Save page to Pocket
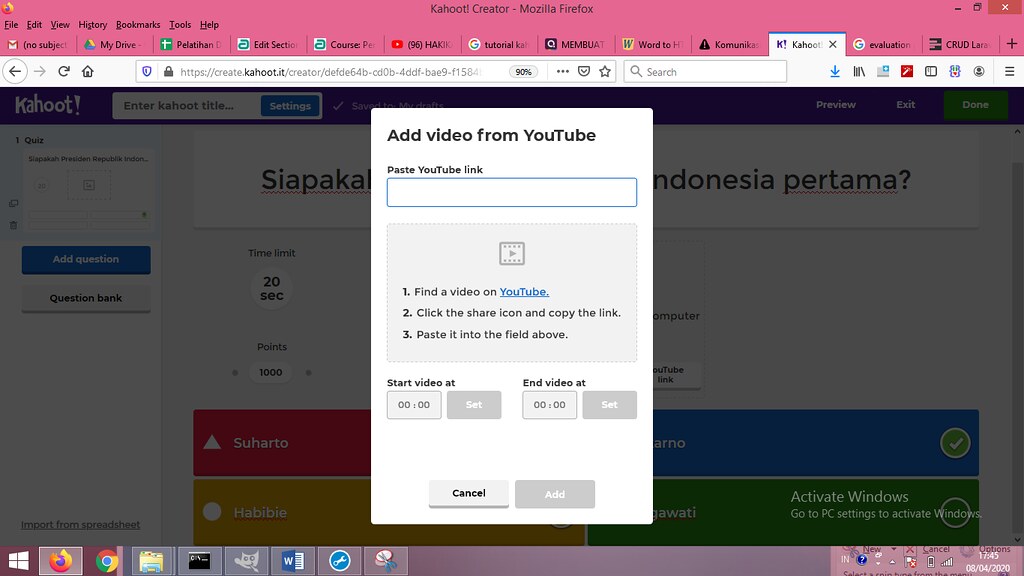Viewport: 1024px width, 576px height. (584, 71)
